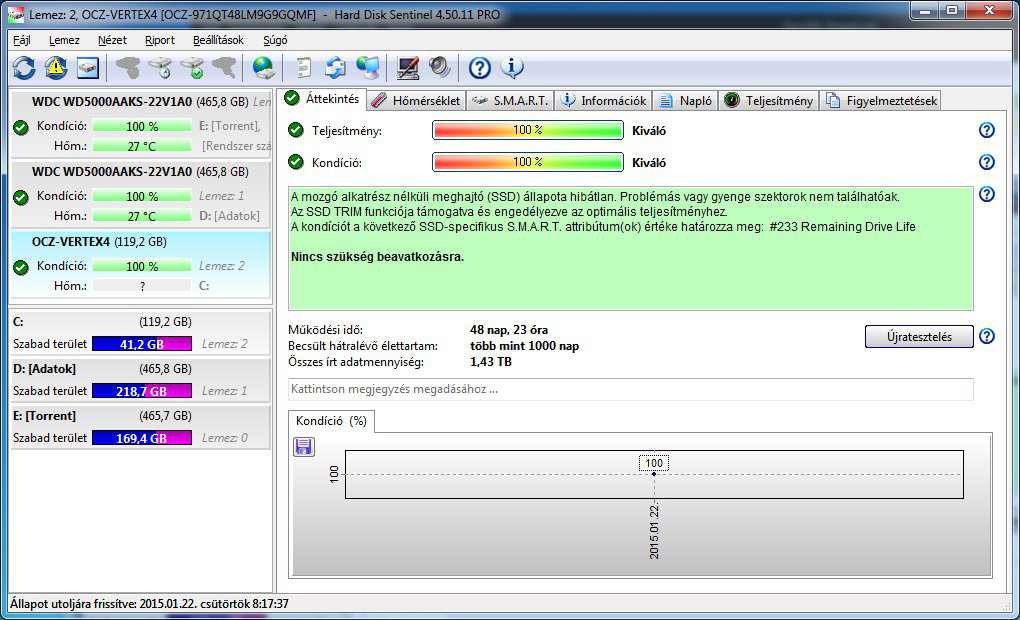Select the C: partition (119,2 GB) entry

[x=141, y=332]
